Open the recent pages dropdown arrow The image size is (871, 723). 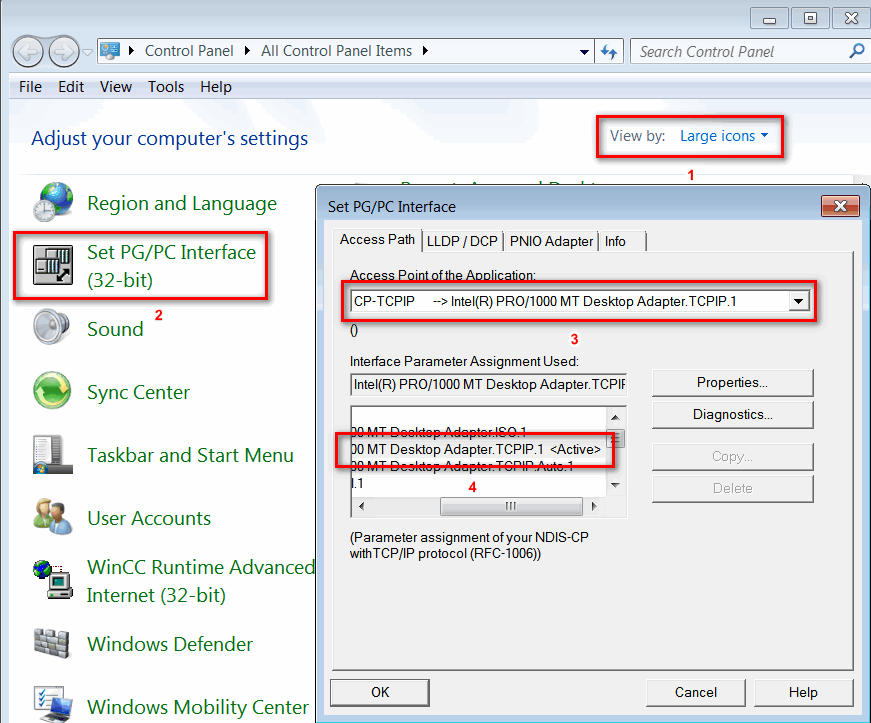[x=87, y=52]
